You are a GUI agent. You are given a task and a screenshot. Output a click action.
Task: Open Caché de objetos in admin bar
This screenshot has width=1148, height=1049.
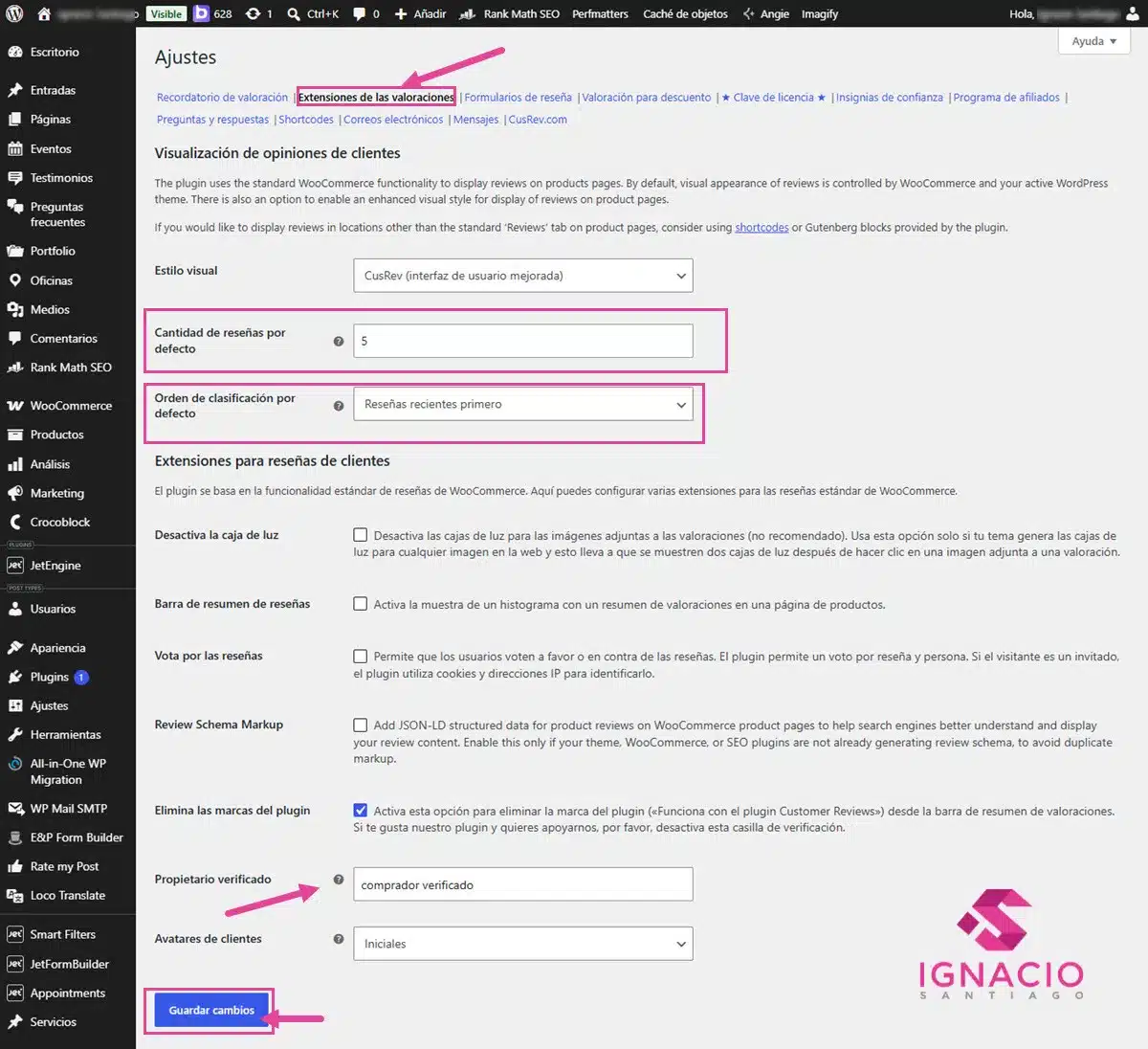(685, 13)
